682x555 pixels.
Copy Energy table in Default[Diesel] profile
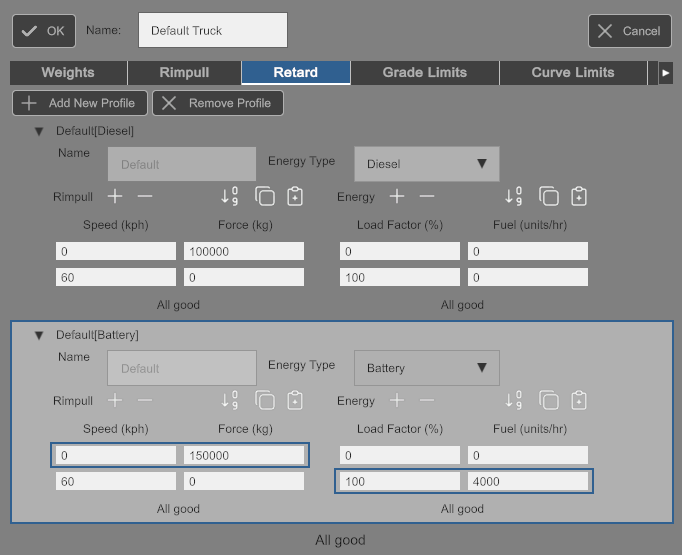[548, 197]
